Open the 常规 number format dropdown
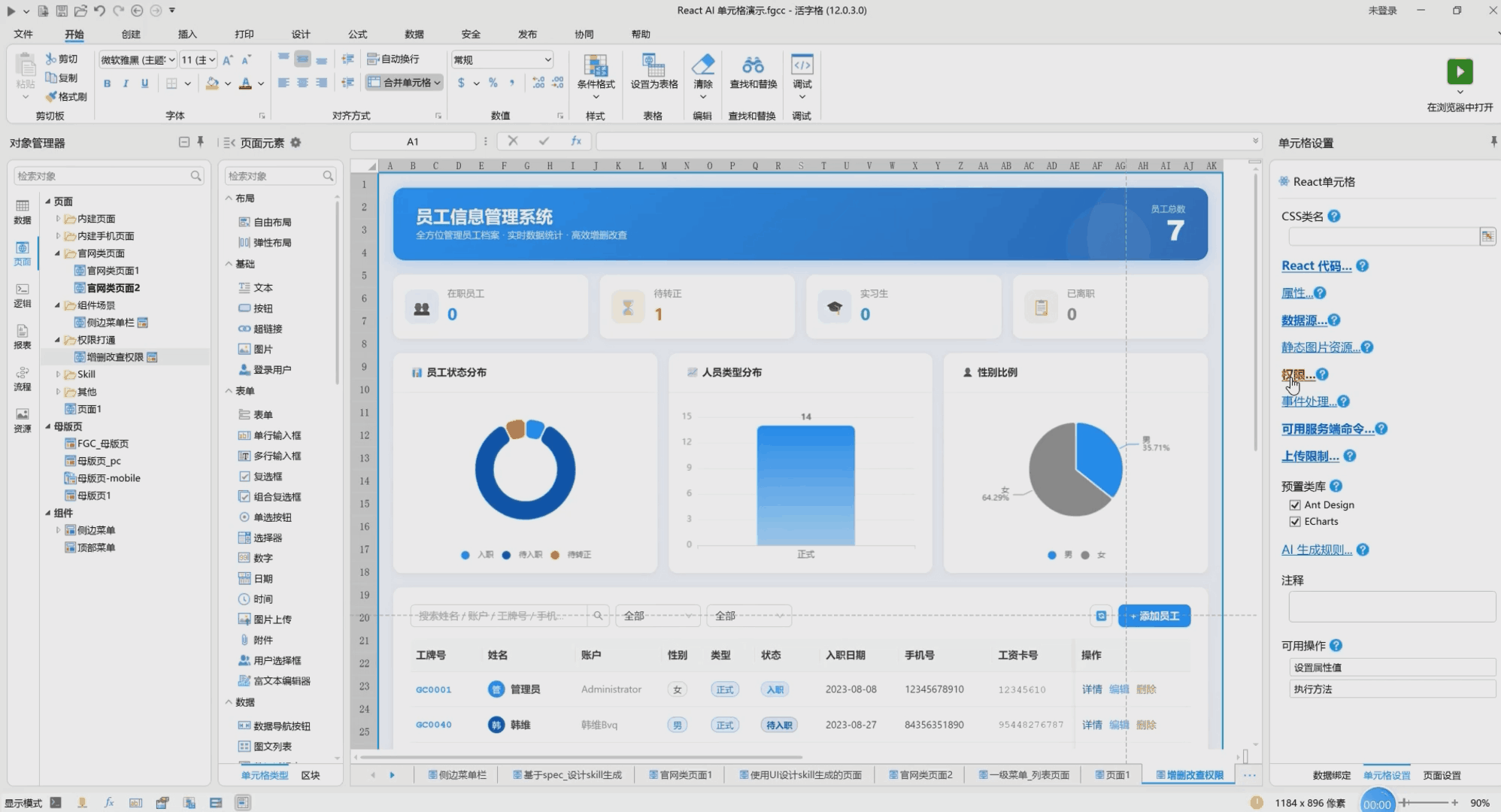Image resolution: width=1501 pixels, height=812 pixels. tap(502, 59)
